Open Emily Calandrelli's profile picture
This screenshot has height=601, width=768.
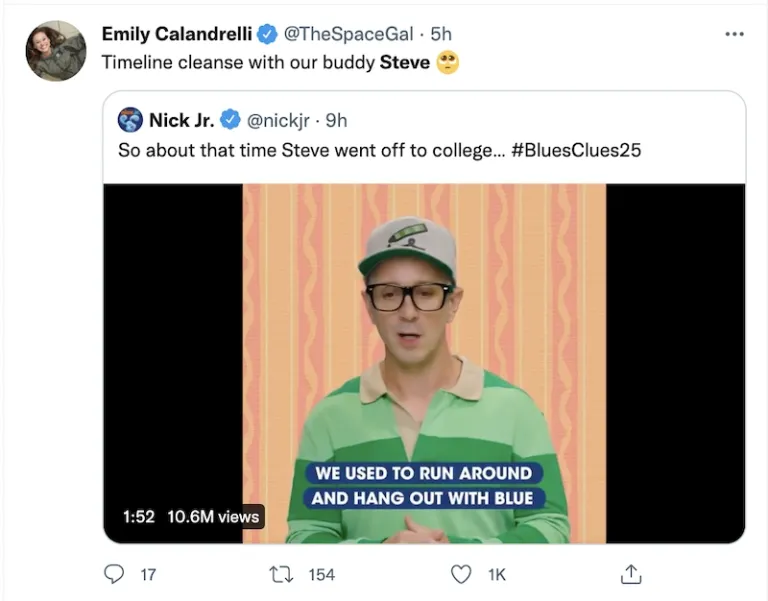point(56,50)
